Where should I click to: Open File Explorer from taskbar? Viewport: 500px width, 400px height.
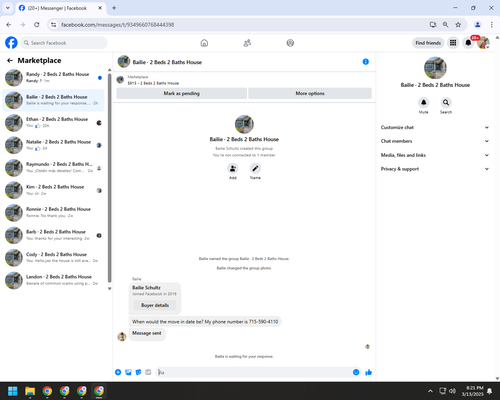point(30,391)
